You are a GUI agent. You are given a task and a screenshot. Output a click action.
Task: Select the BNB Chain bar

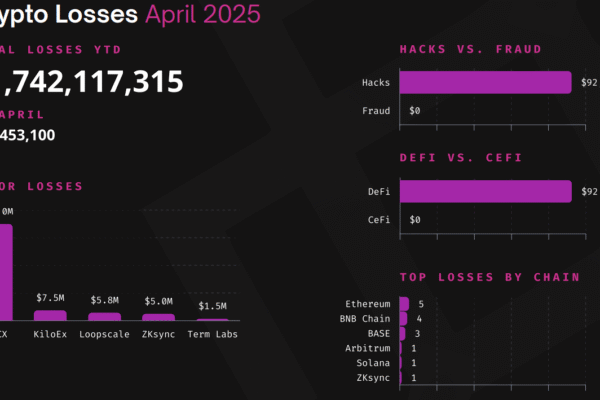403,318
